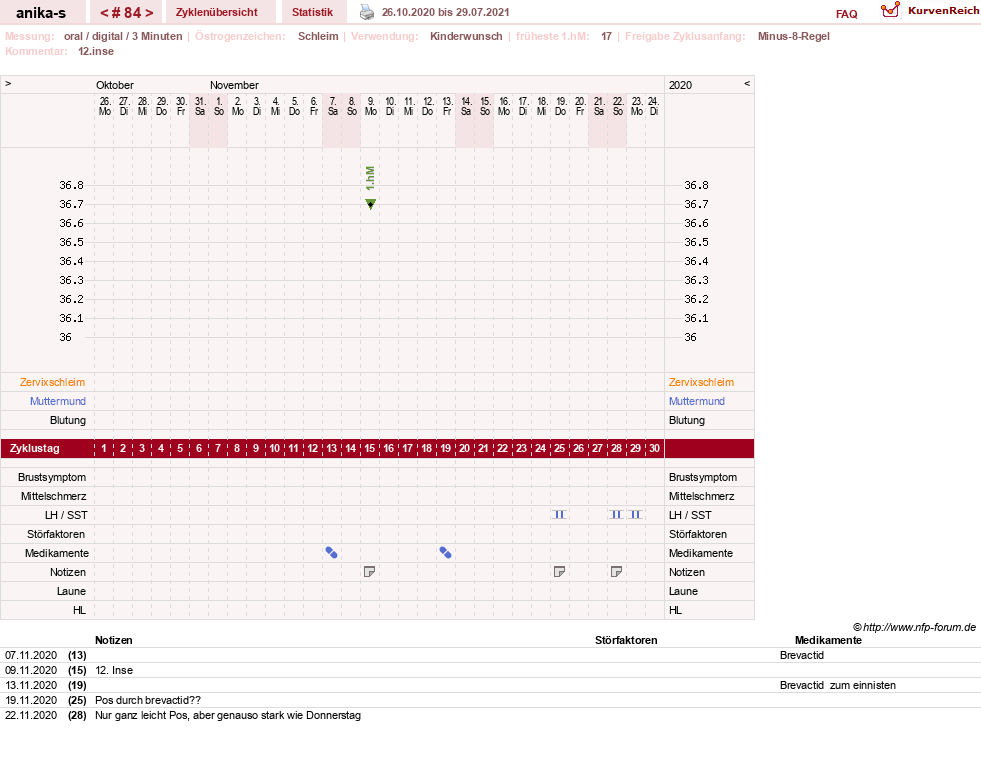Image resolution: width=981 pixels, height=759 pixels.
Task: Click the 22.11.2020 notes row date
Action: pyautogui.click(x=31, y=715)
